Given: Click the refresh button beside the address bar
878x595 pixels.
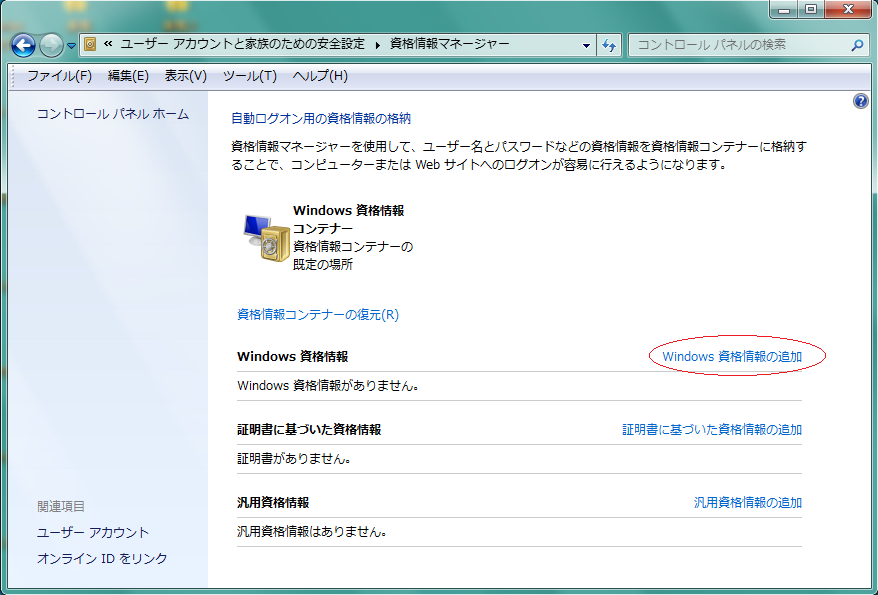Looking at the screenshot, I should tap(609, 45).
